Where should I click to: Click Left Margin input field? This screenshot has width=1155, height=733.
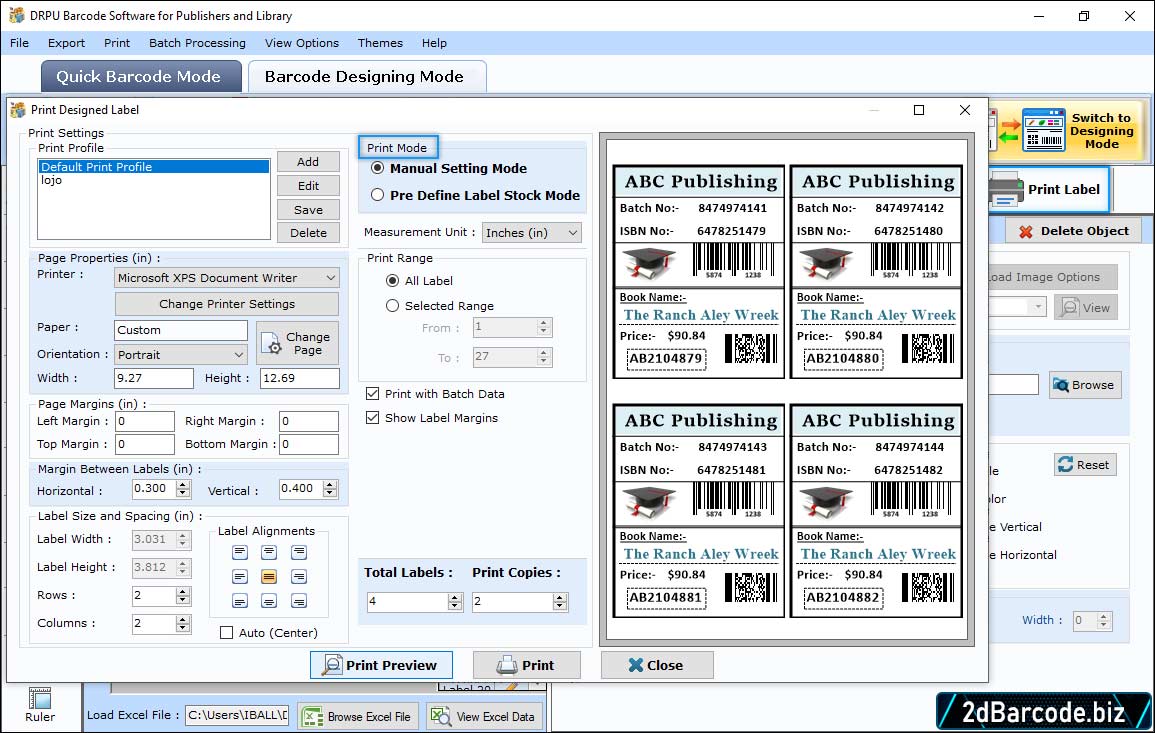144,421
